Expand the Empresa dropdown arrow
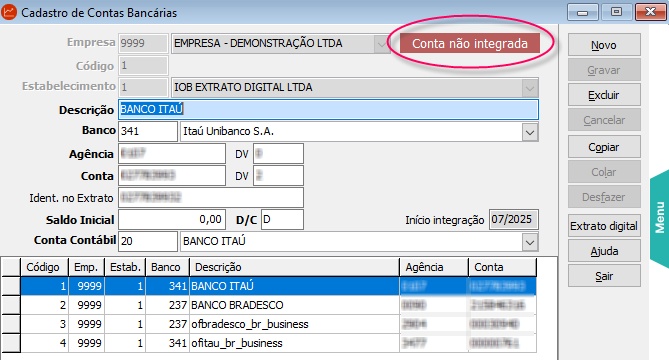 coord(381,44)
